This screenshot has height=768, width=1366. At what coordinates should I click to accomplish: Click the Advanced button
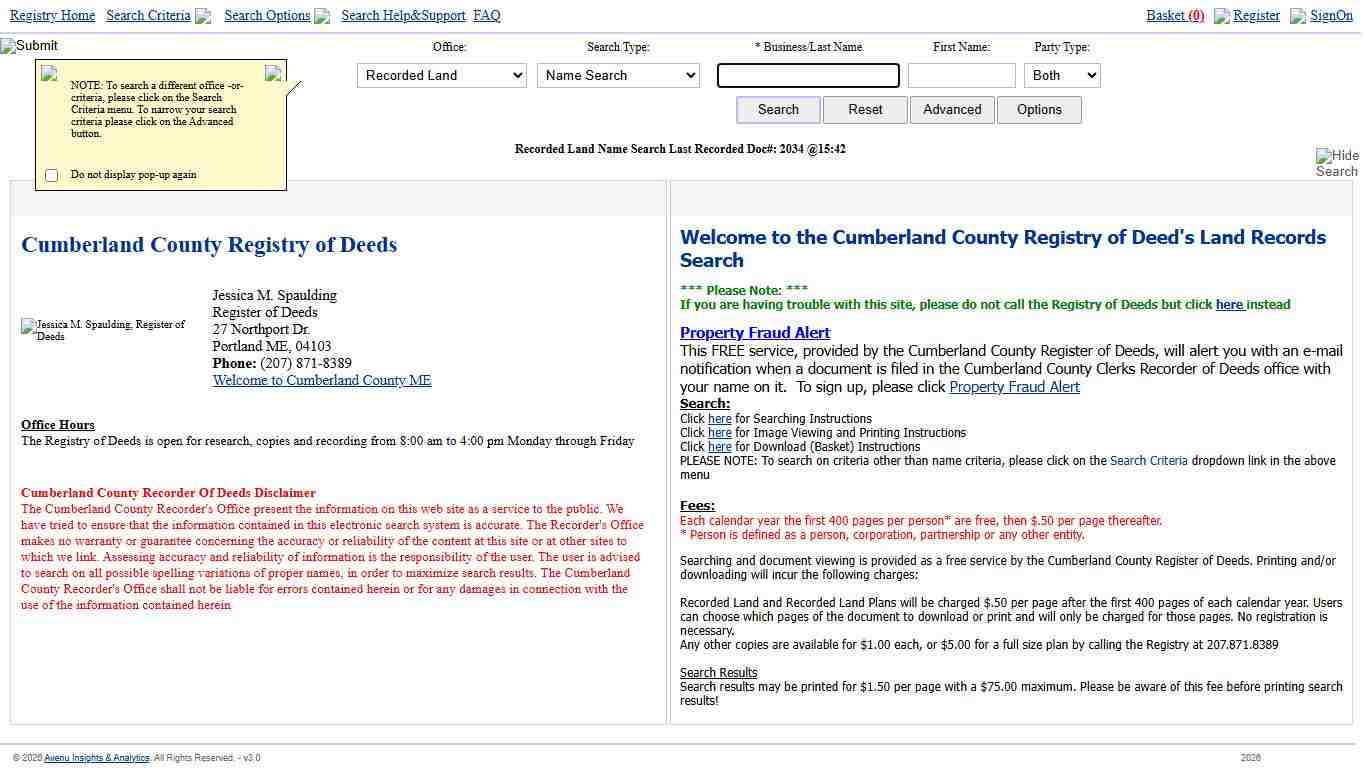coord(952,110)
